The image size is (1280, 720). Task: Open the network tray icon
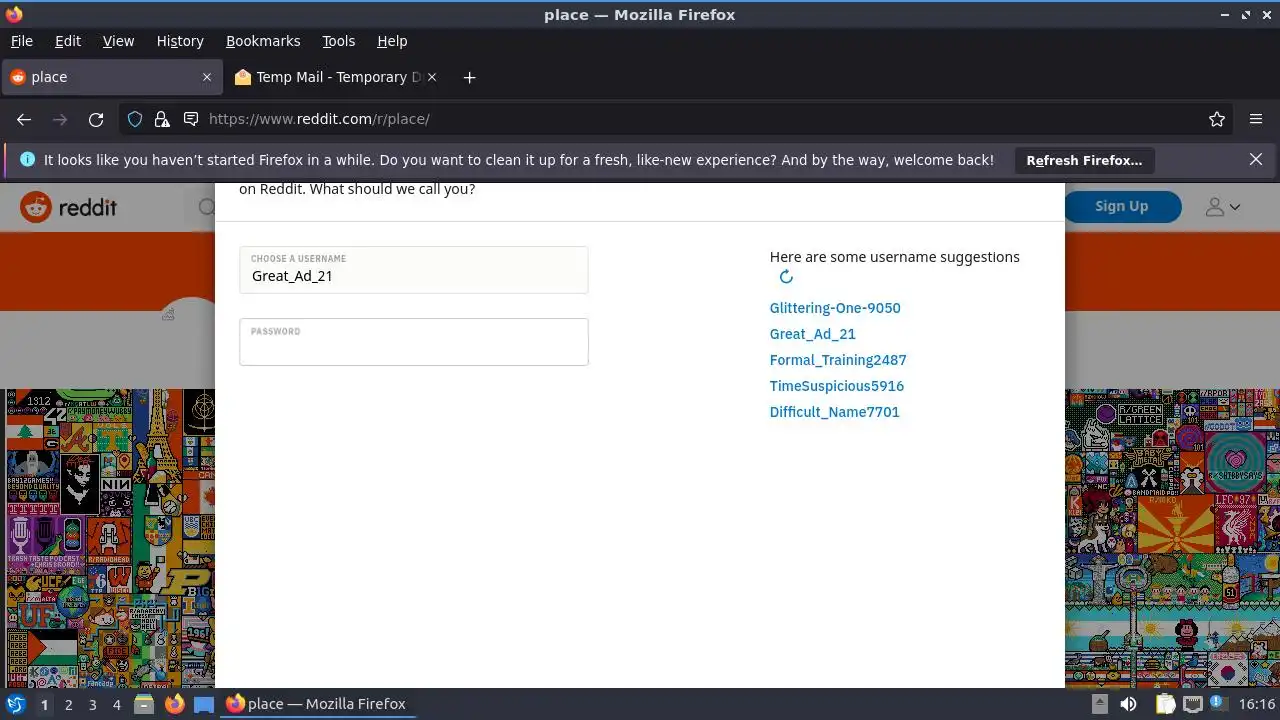(1192, 704)
